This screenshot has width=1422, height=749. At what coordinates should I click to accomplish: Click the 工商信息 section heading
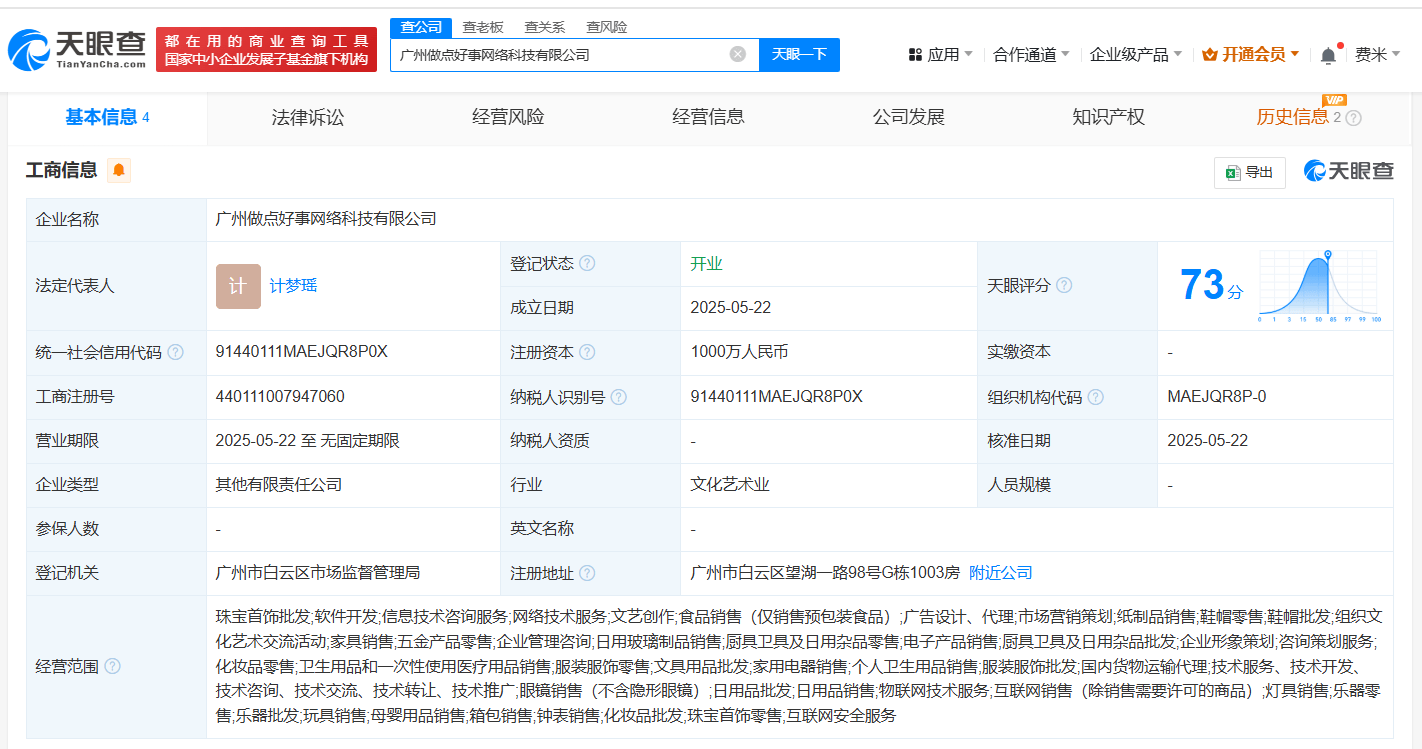[61, 170]
